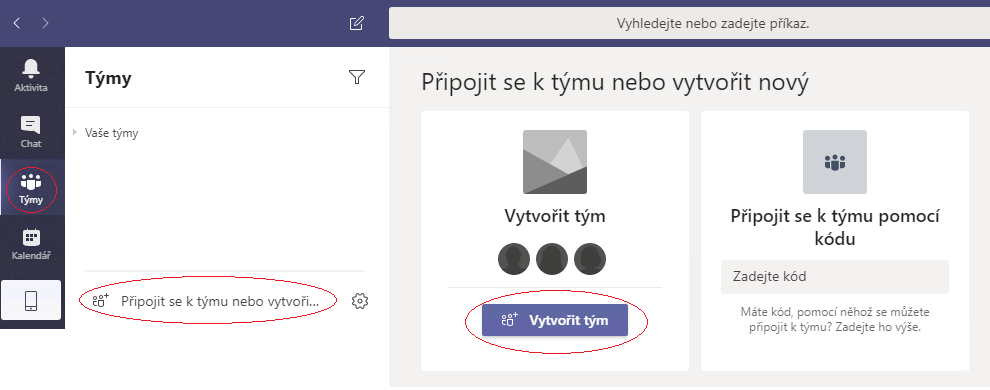This screenshot has height=390, width=990.
Task: Click the Vytvořit tým placeholder image
Action: click(x=555, y=162)
